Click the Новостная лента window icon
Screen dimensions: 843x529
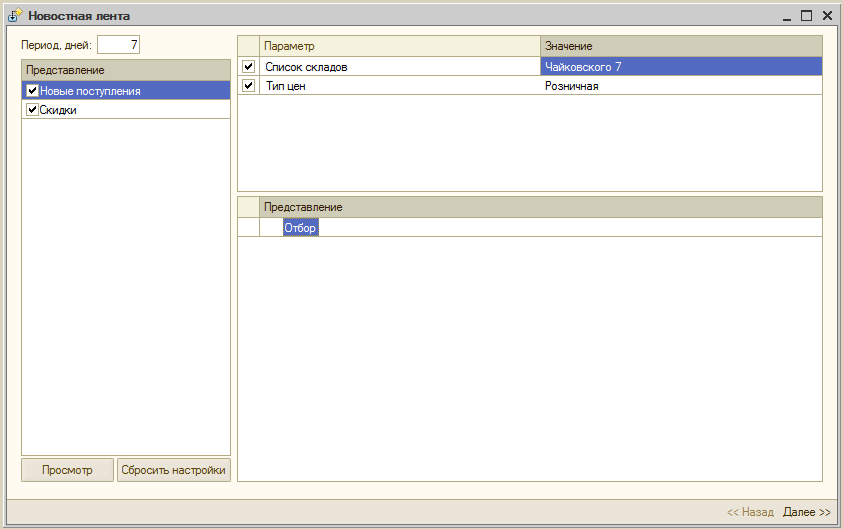pyautogui.click(x=15, y=16)
